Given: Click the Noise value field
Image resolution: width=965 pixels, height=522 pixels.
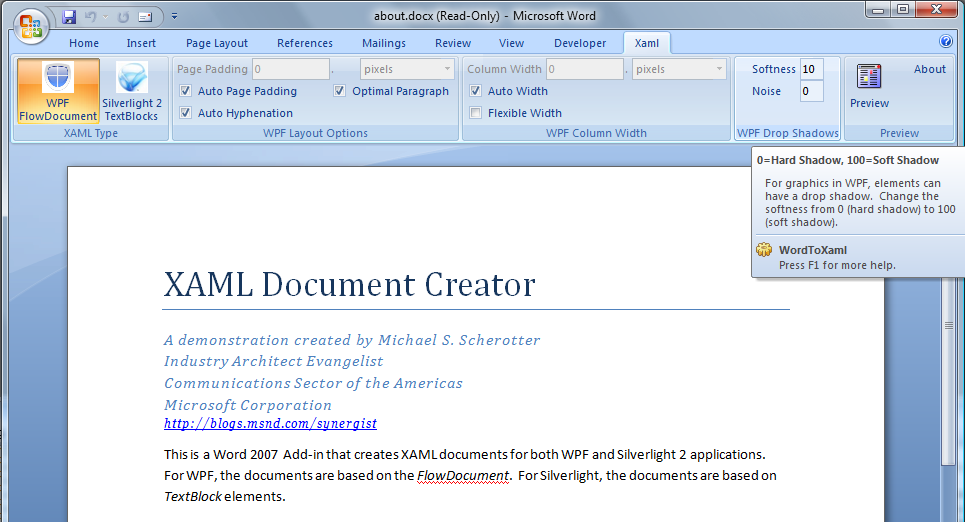Looking at the screenshot, I should click(811, 91).
